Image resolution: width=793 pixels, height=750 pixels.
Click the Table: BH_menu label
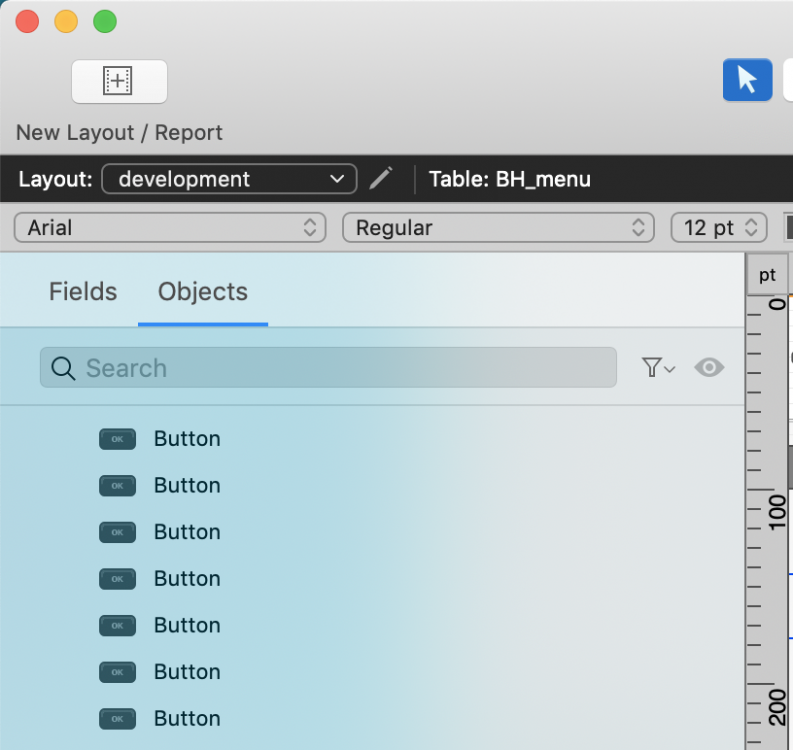coord(510,179)
